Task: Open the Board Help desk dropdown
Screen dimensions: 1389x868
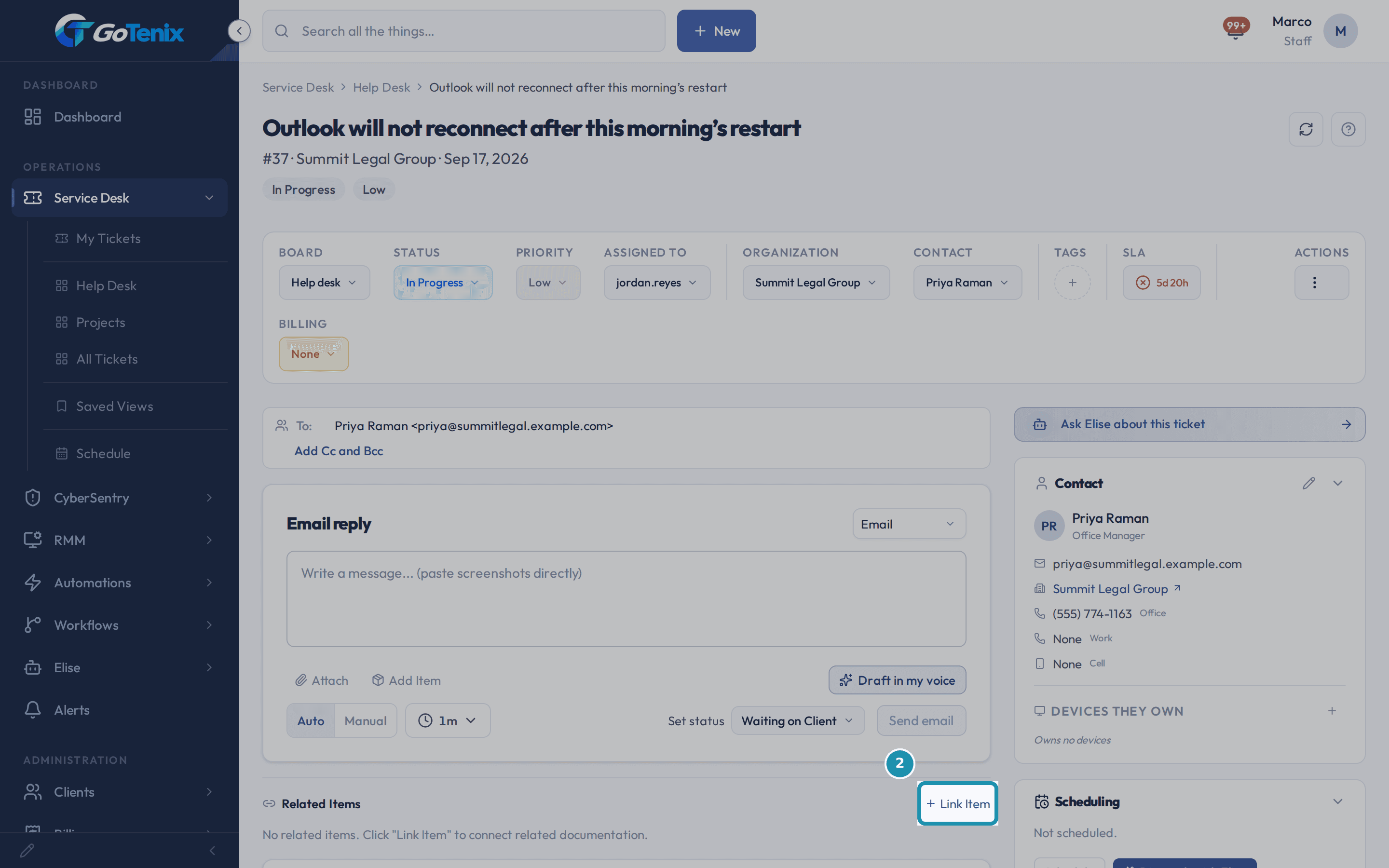Action: (x=324, y=283)
